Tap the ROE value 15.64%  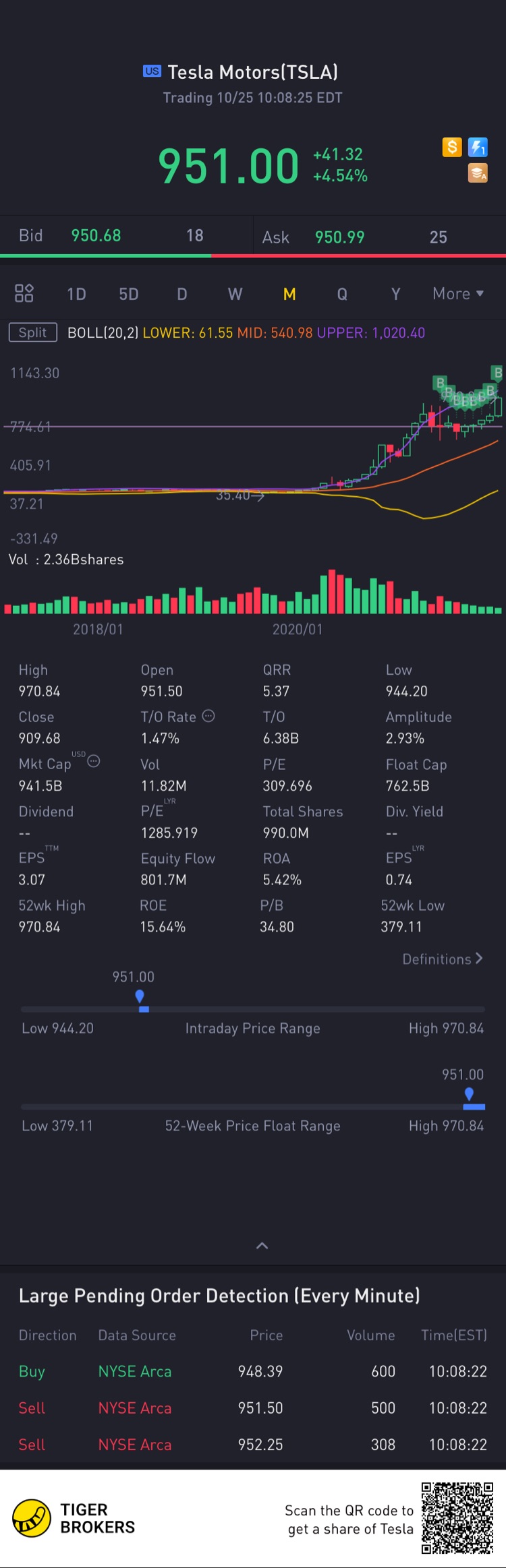pos(163,927)
